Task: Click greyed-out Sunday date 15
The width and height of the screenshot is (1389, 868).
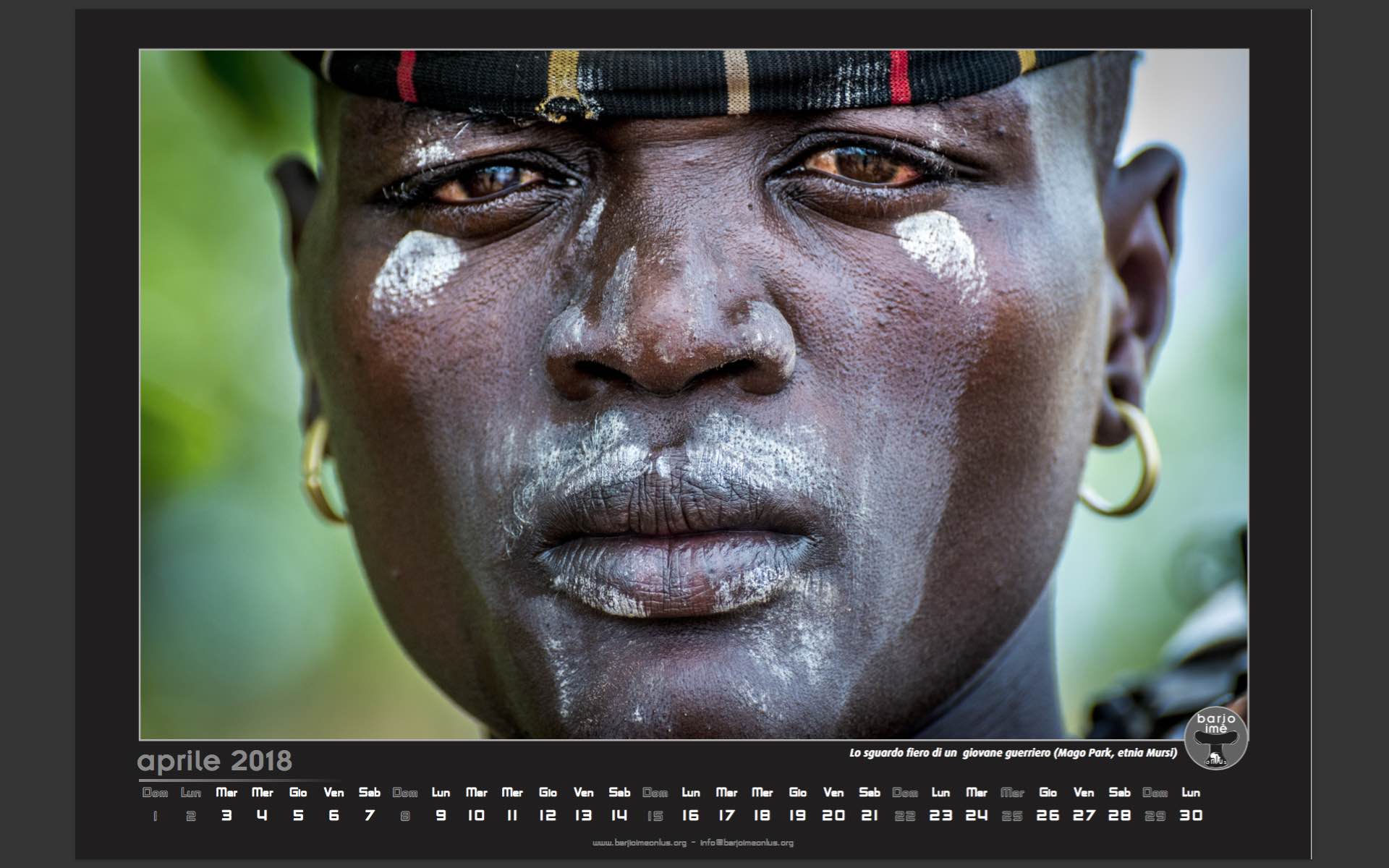Action: (655, 816)
